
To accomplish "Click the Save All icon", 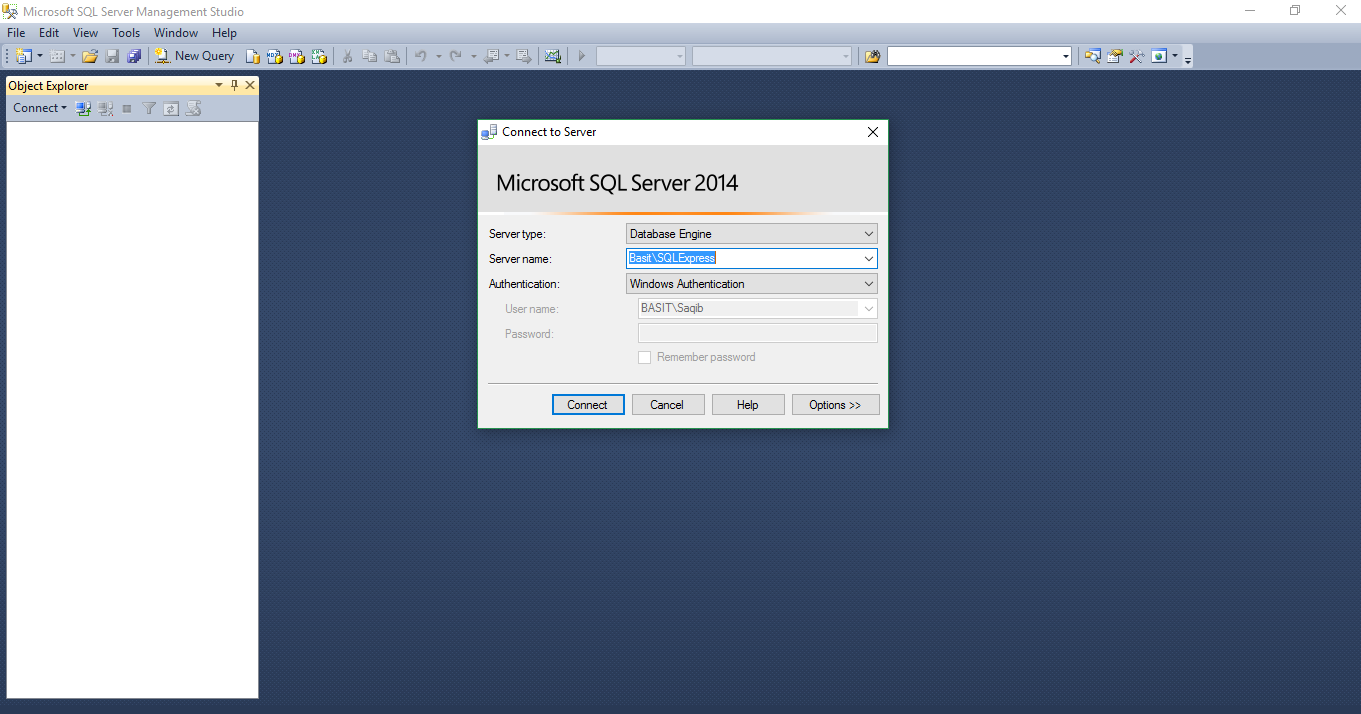I will coord(134,56).
